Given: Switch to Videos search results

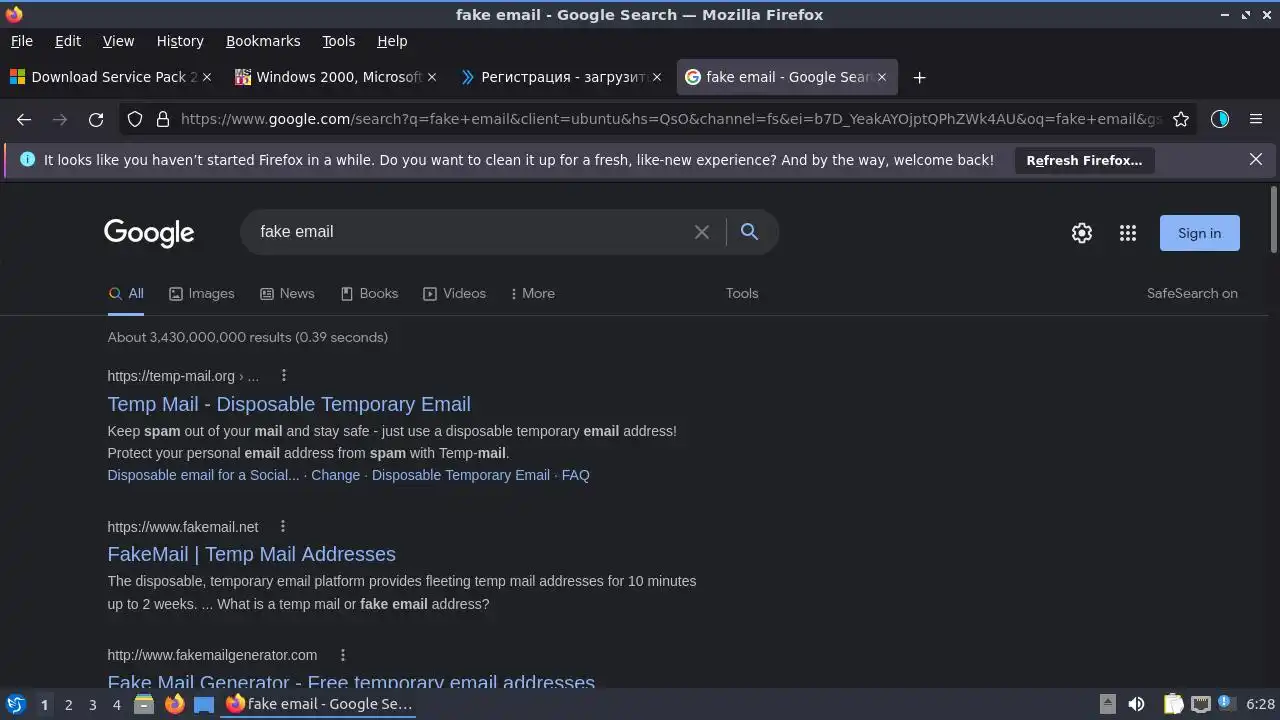Looking at the screenshot, I should pos(454,293).
